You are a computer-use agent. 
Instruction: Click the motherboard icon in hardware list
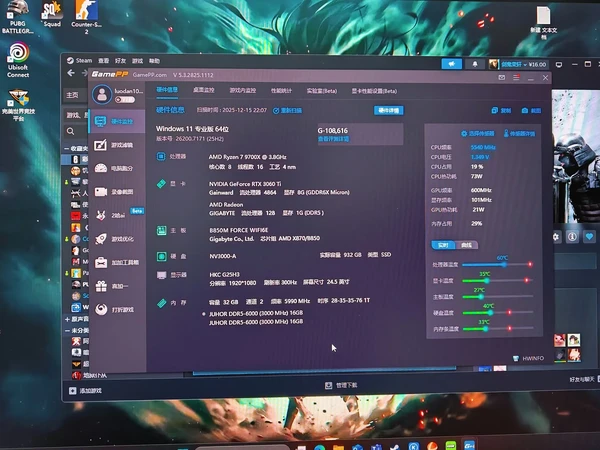(161, 230)
